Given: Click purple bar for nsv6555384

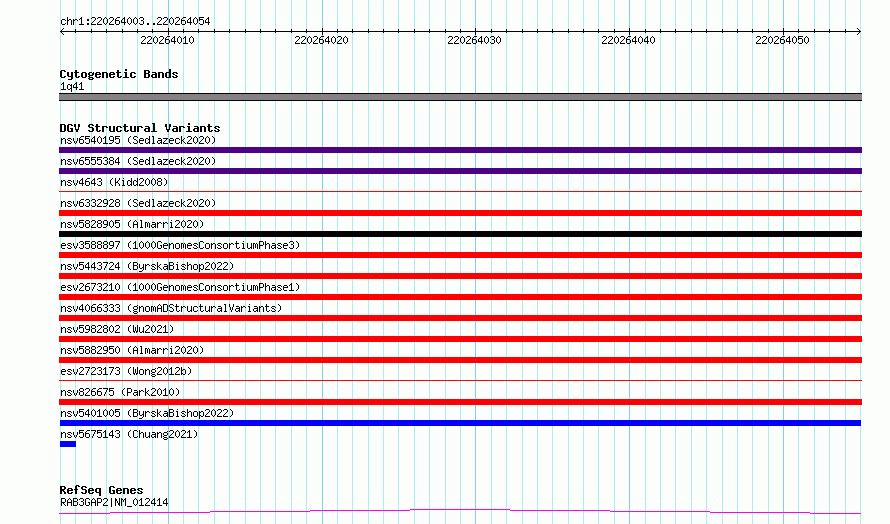Looking at the screenshot, I should [x=460, y=171].
